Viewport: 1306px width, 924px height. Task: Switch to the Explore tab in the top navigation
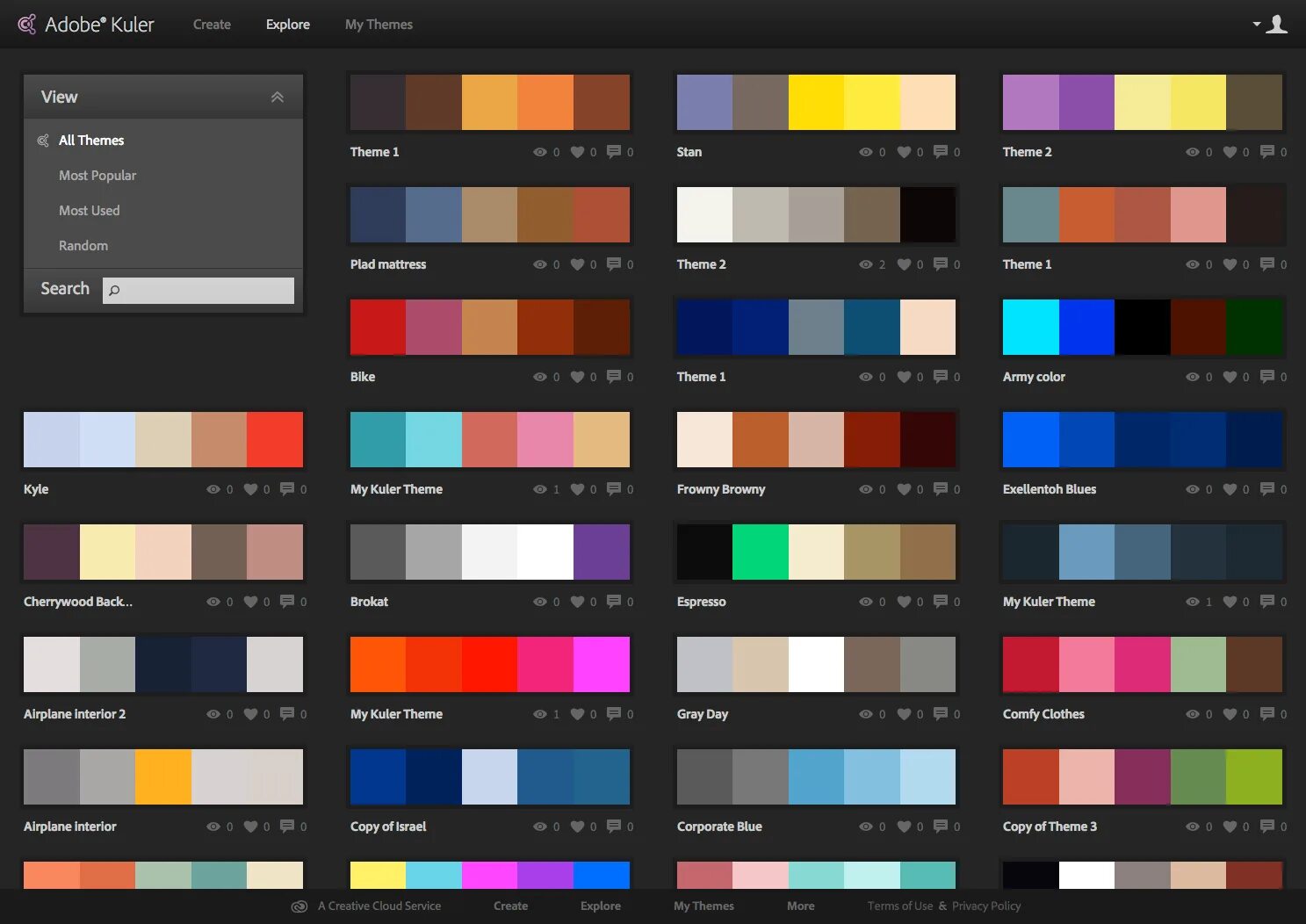point(288,25)
